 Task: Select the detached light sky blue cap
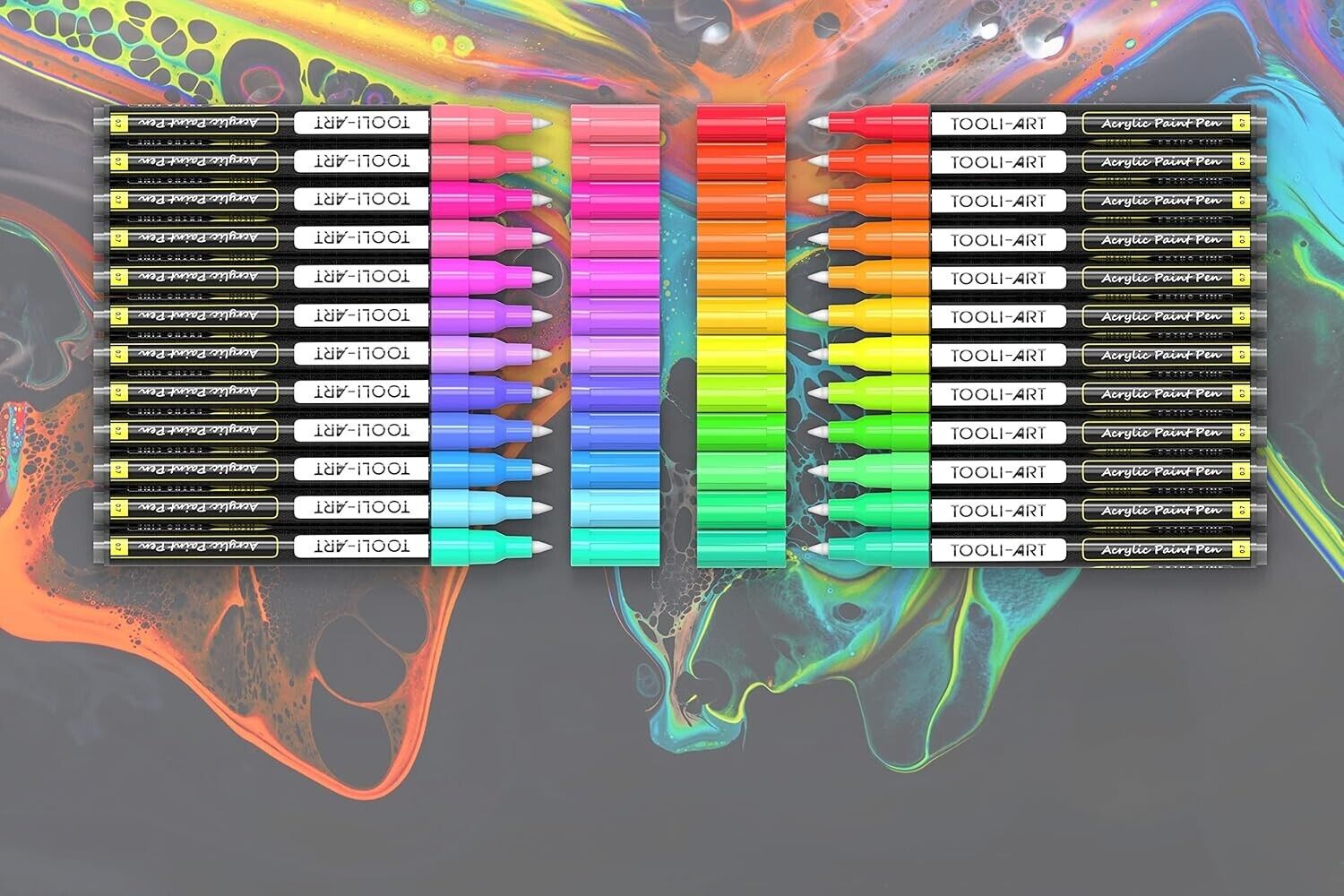[x=615, y=507]
